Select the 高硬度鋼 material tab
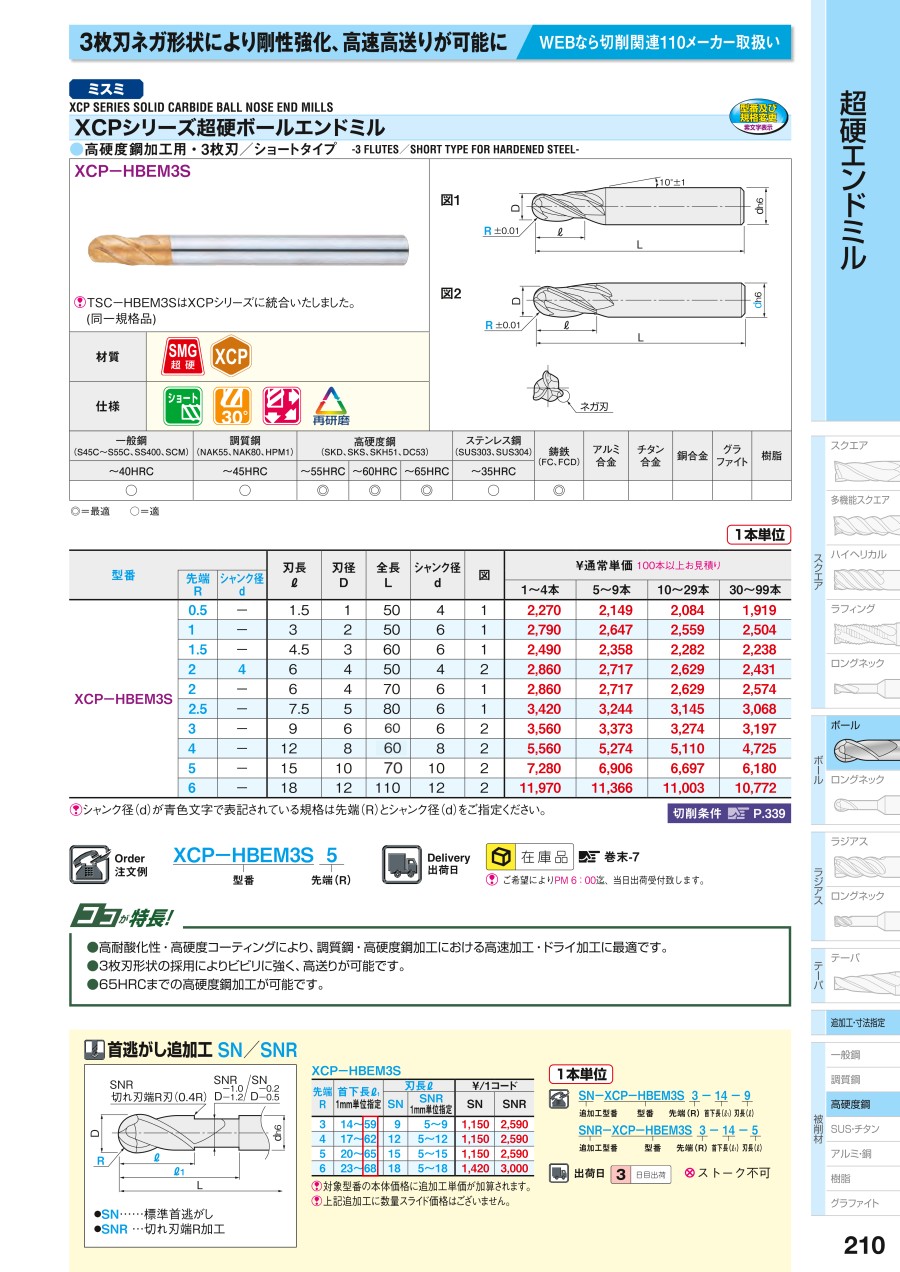The width and height of the screenshot is (900, 1272). coord(856,1104)
